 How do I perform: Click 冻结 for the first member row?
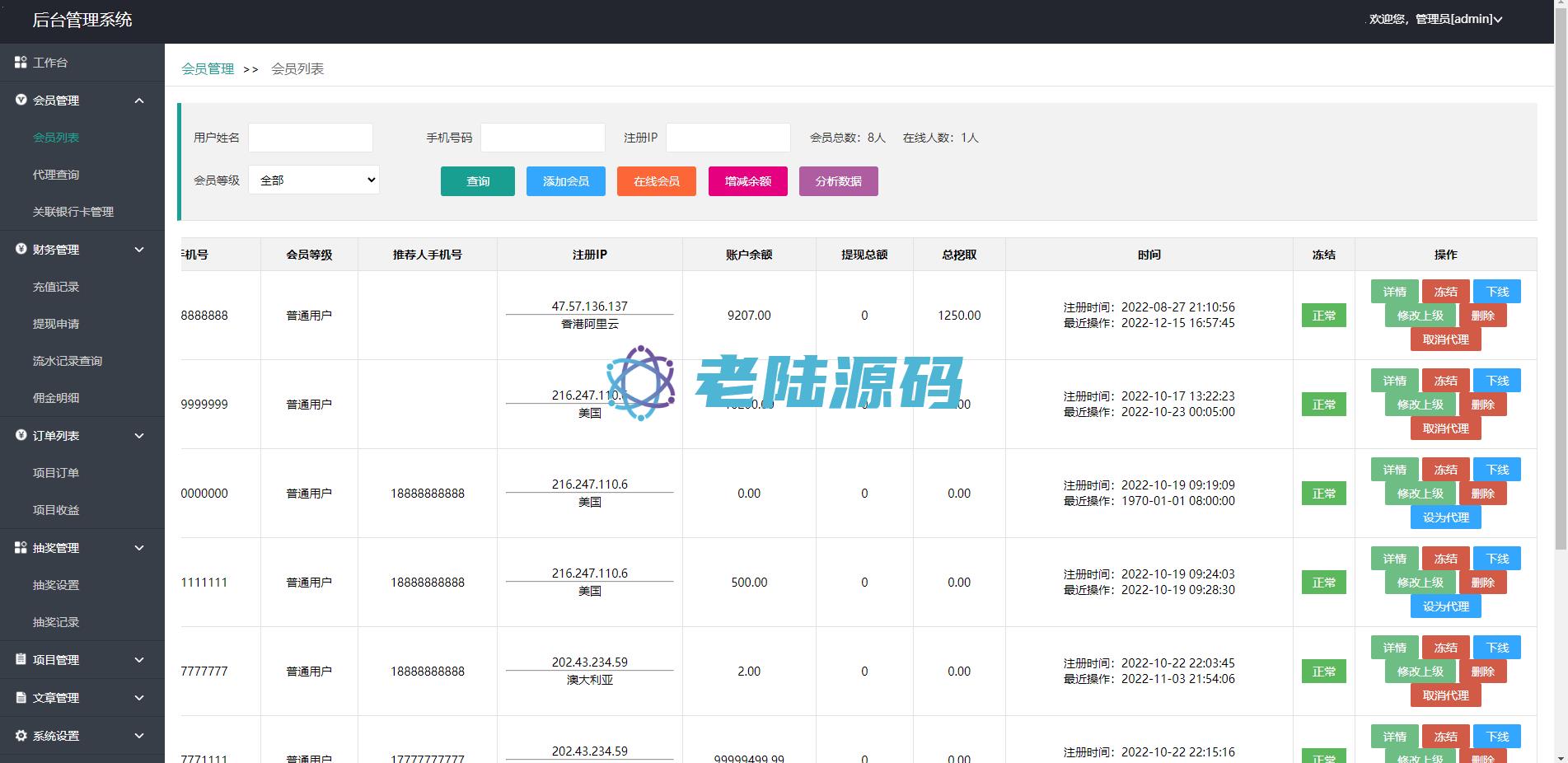[1445, 292]
